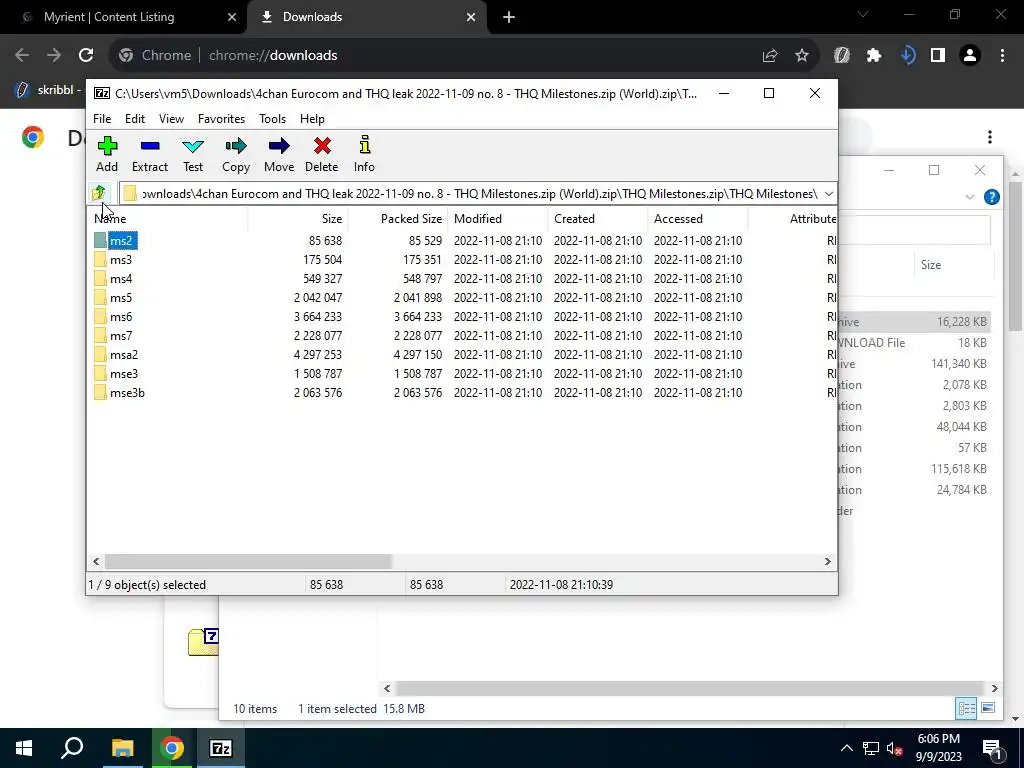Image resolution: width=1024 pixels, height=768 pixels.
Task: Click the 7-Zip horizontal scrollbar thumb
Action: click(x=248, y=561)
